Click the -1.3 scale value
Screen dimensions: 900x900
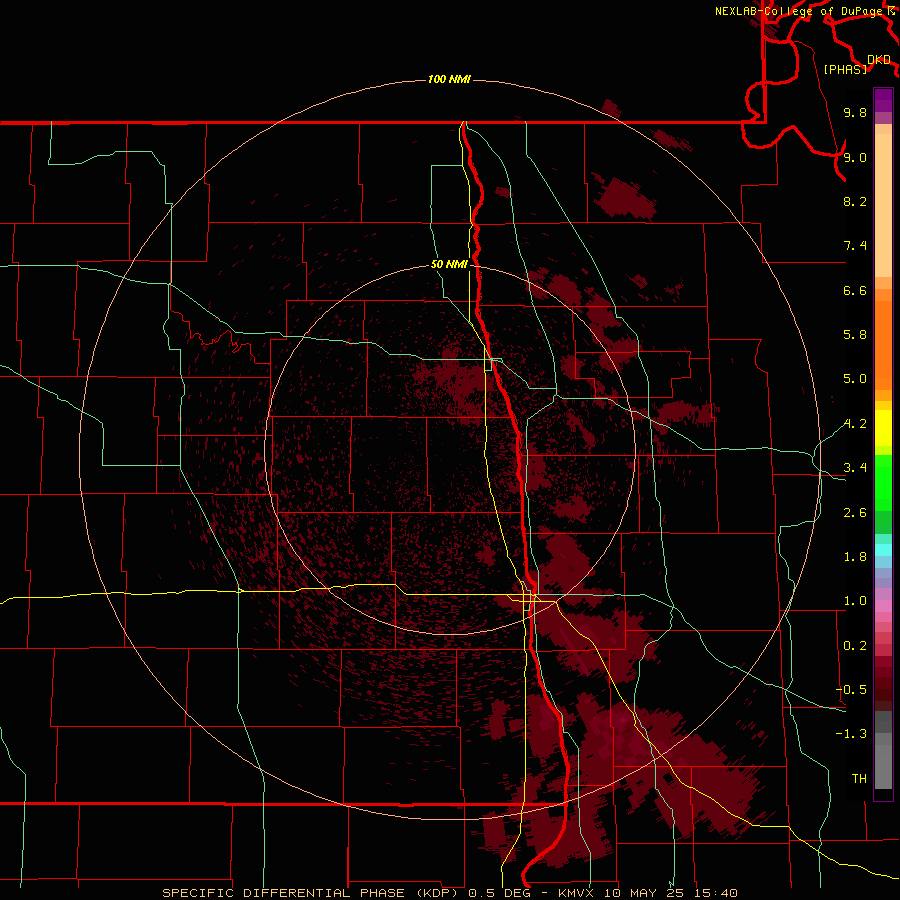pyautogui.click(x=851, y=734)
